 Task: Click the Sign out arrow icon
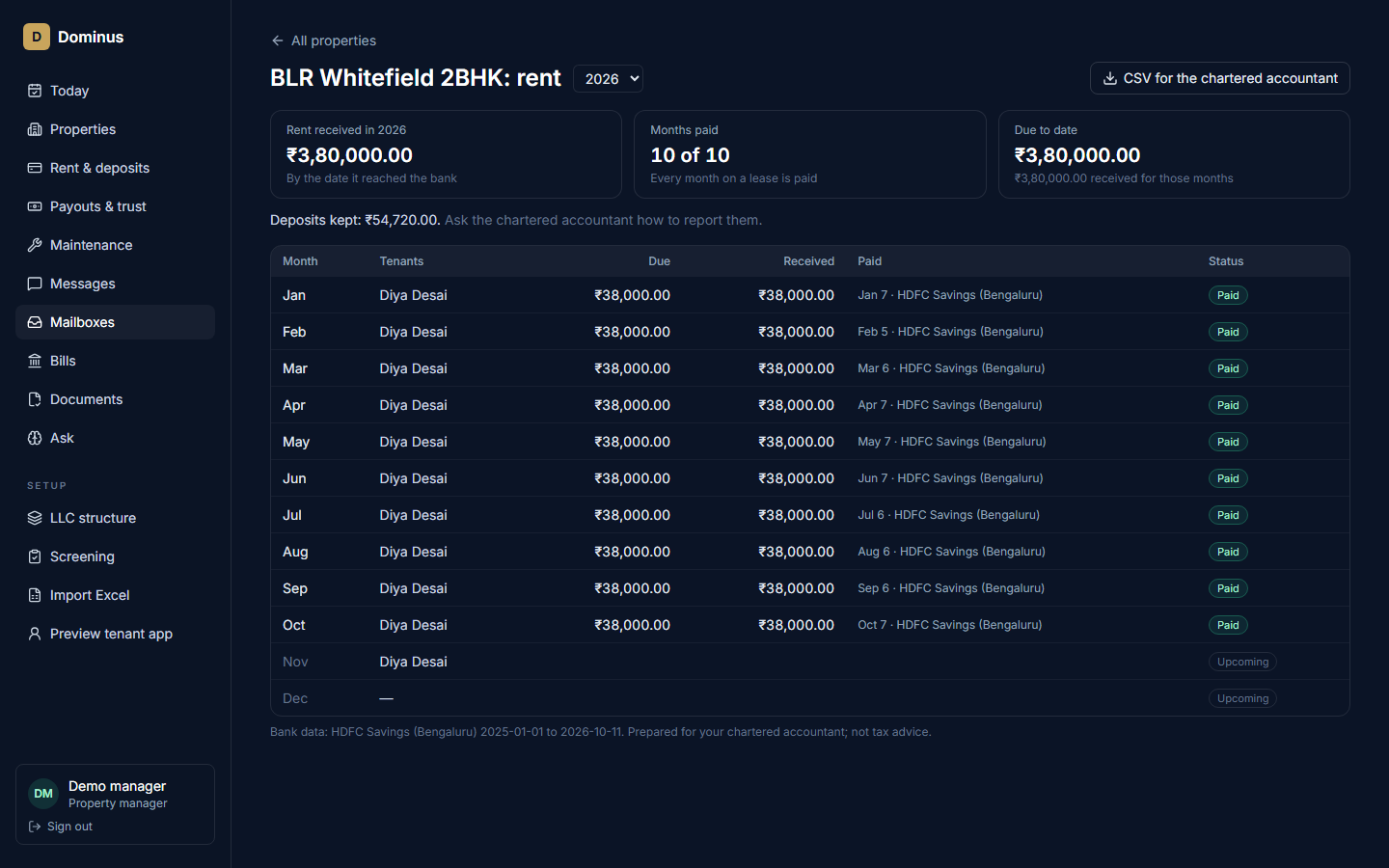point(35,827)
